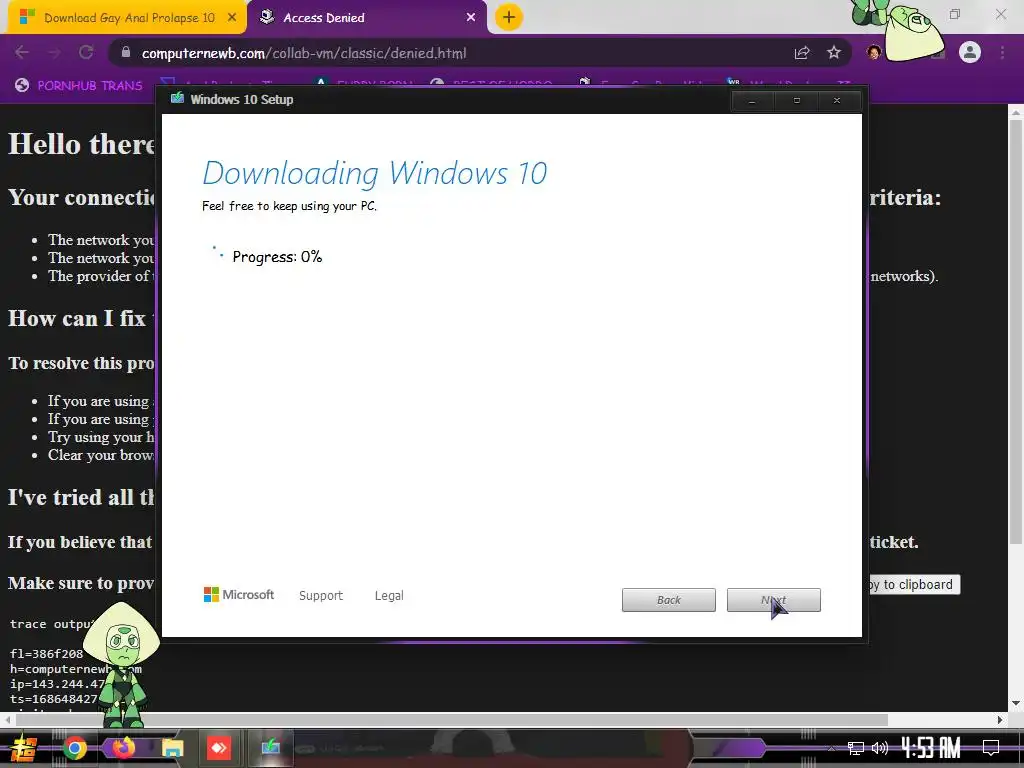Click the horizontal scrollbar of the web page
This screenshot has width=1024, height=768.
pos(451,720)
